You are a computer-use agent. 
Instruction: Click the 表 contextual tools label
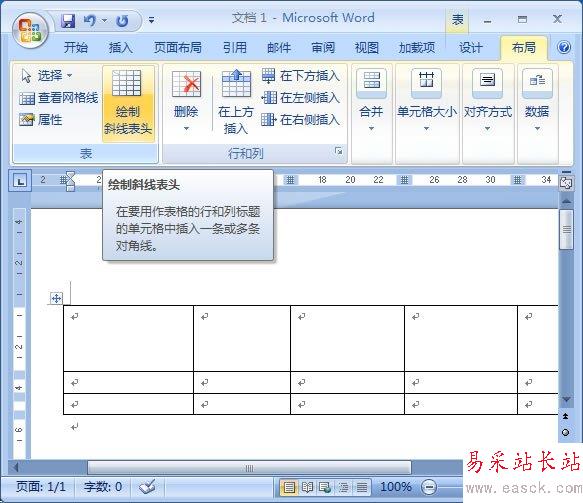pyautogui.click(x=457, y=20)
